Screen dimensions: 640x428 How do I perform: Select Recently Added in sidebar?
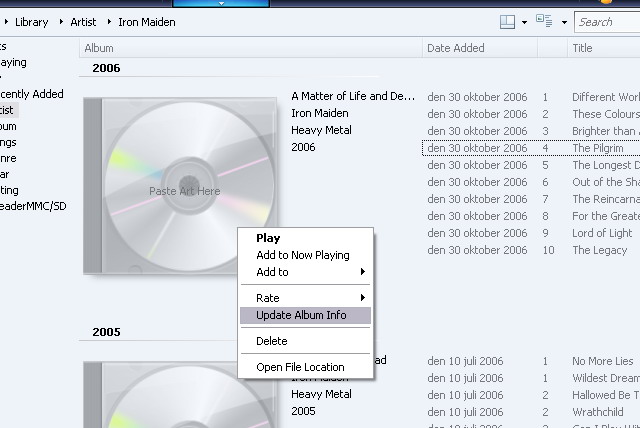click(32, 94)
